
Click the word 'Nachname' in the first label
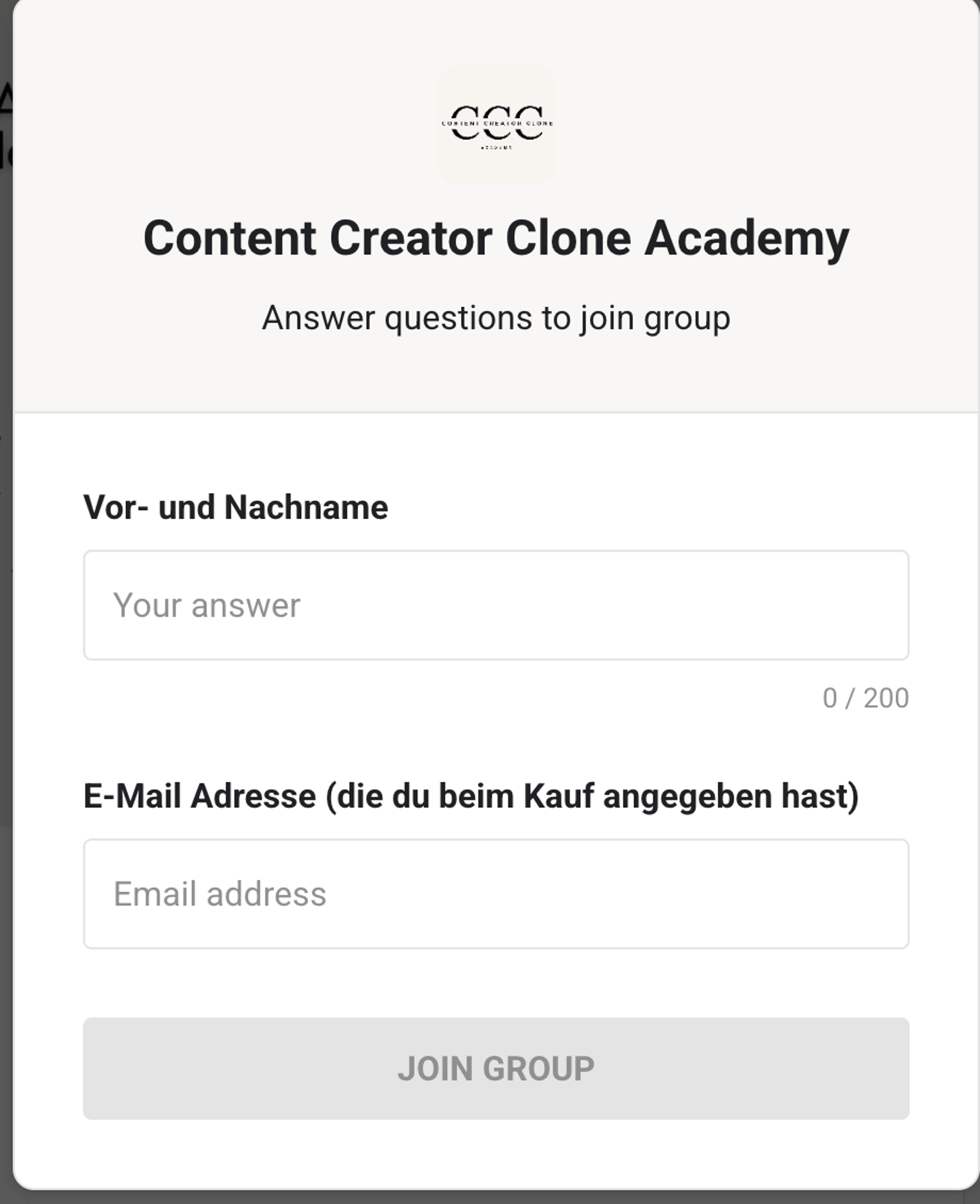point(306,507)
